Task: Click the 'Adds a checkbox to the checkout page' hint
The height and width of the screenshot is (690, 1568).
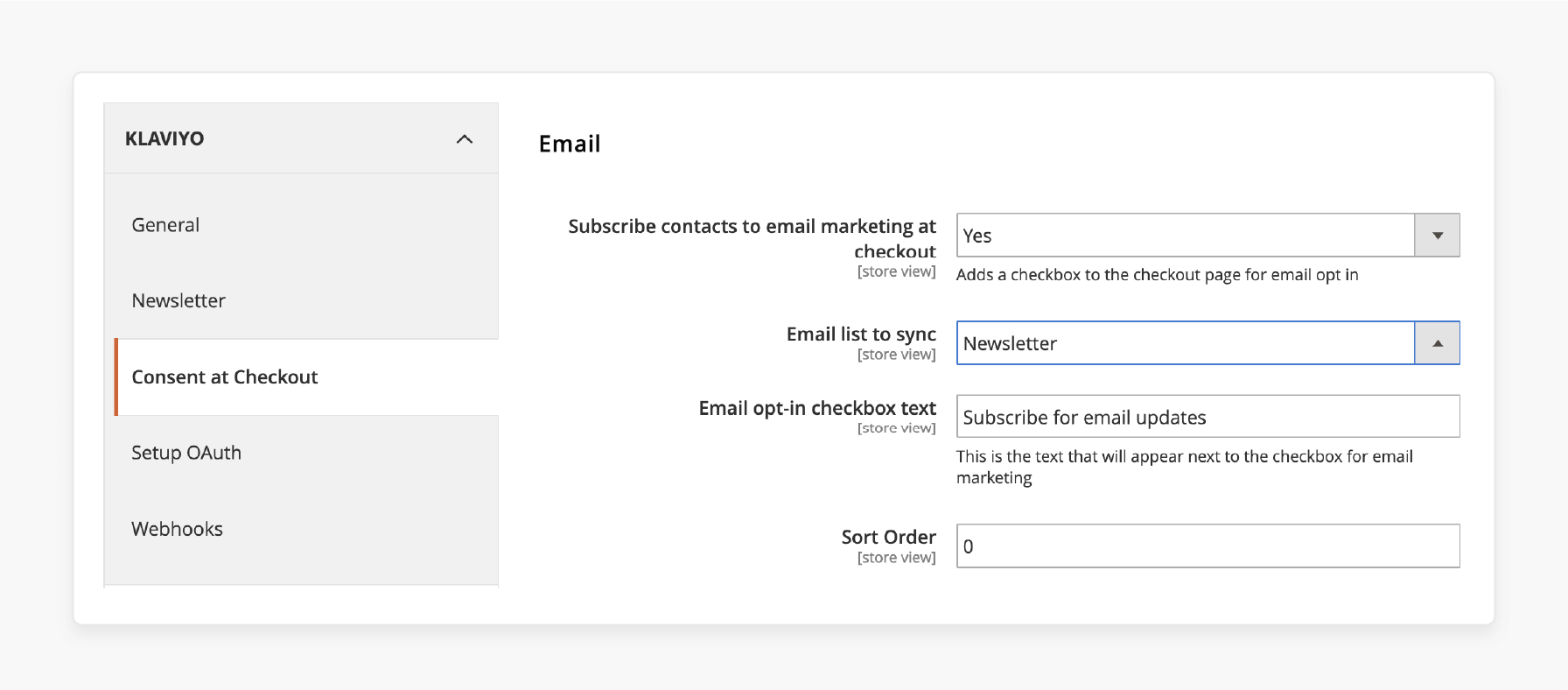Action: pos(1157,275)
